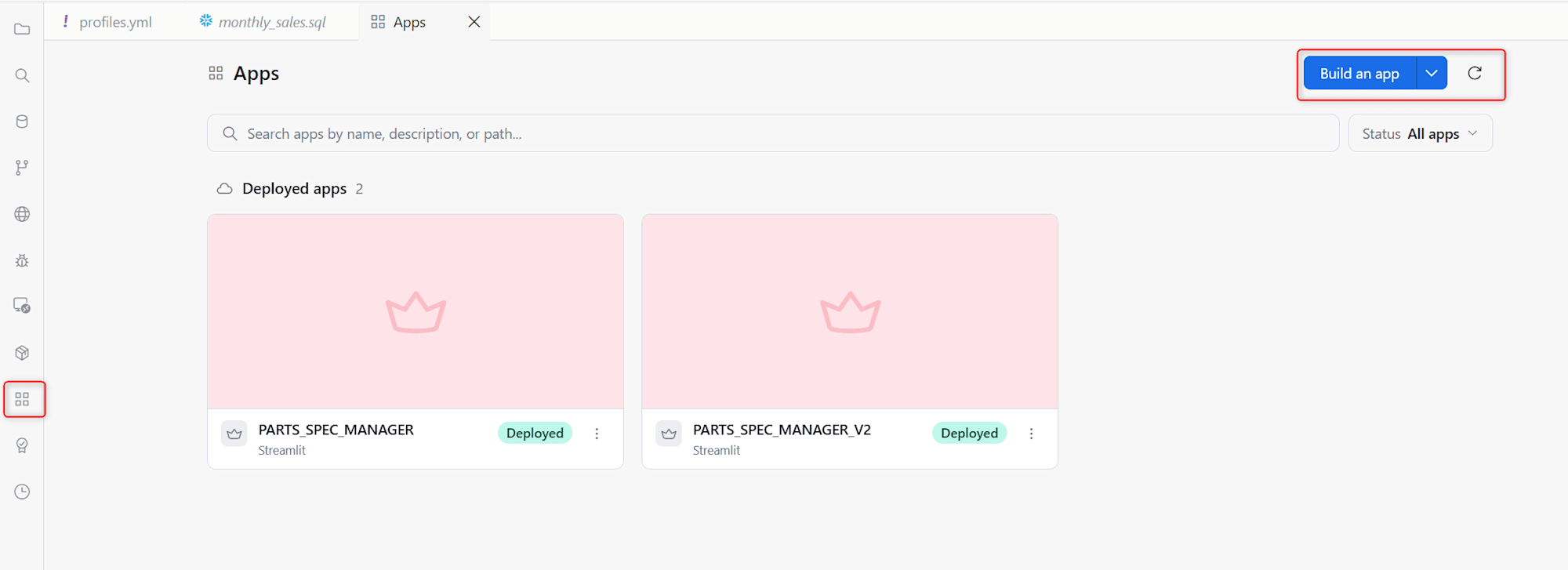The height and width of the screenshot is (570, 1568).
Task: Open the clock history icon
Action: pos(22,492)
